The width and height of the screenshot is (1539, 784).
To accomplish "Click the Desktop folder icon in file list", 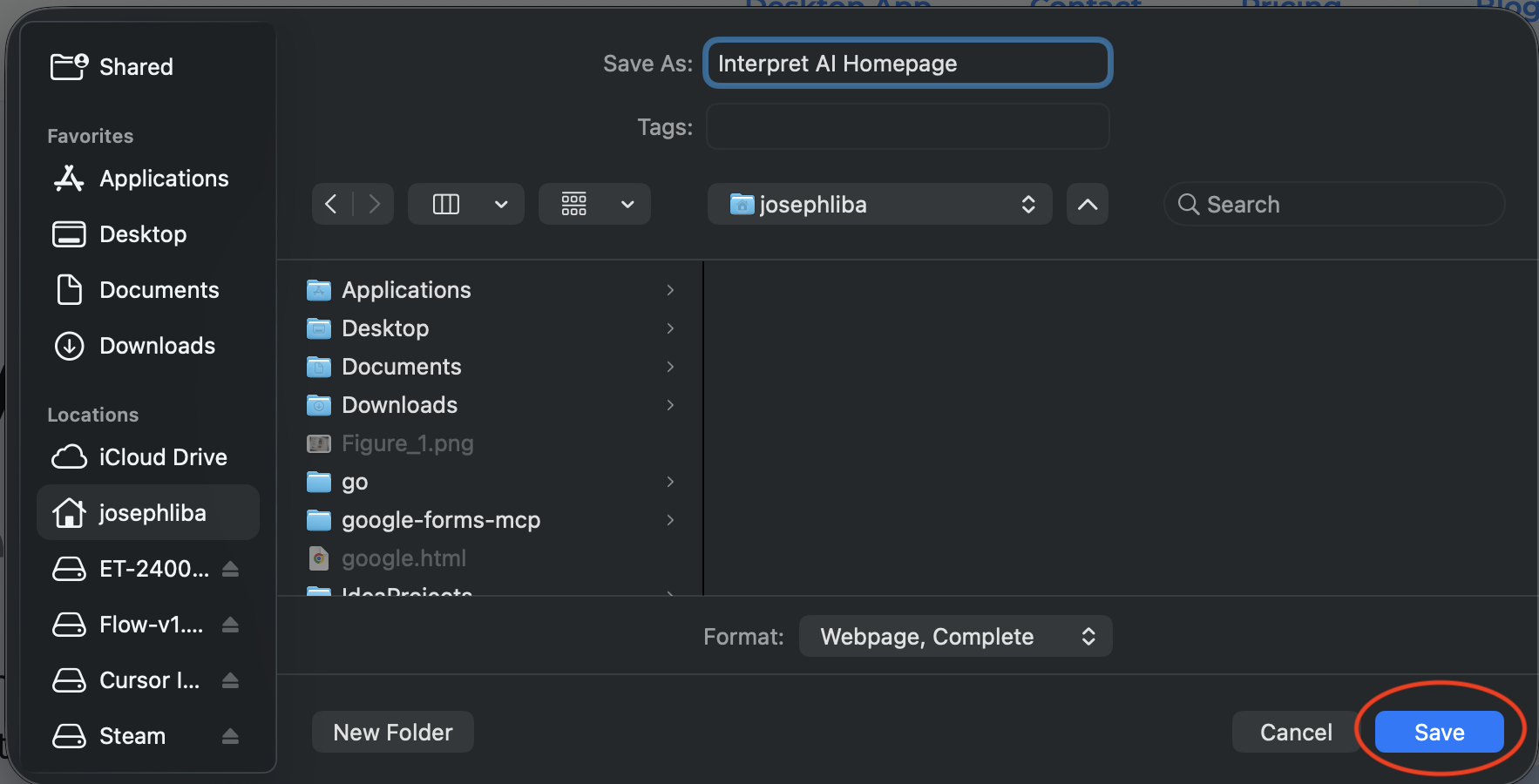I will pos(319,328).
